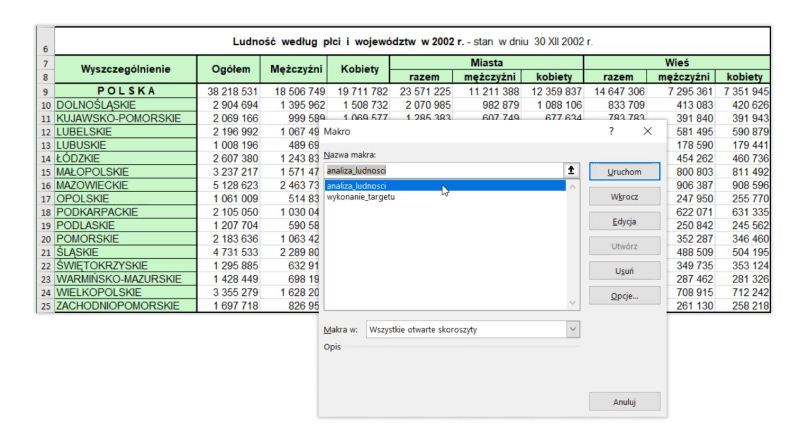Open macro options with Opcje...

[624, 295]
